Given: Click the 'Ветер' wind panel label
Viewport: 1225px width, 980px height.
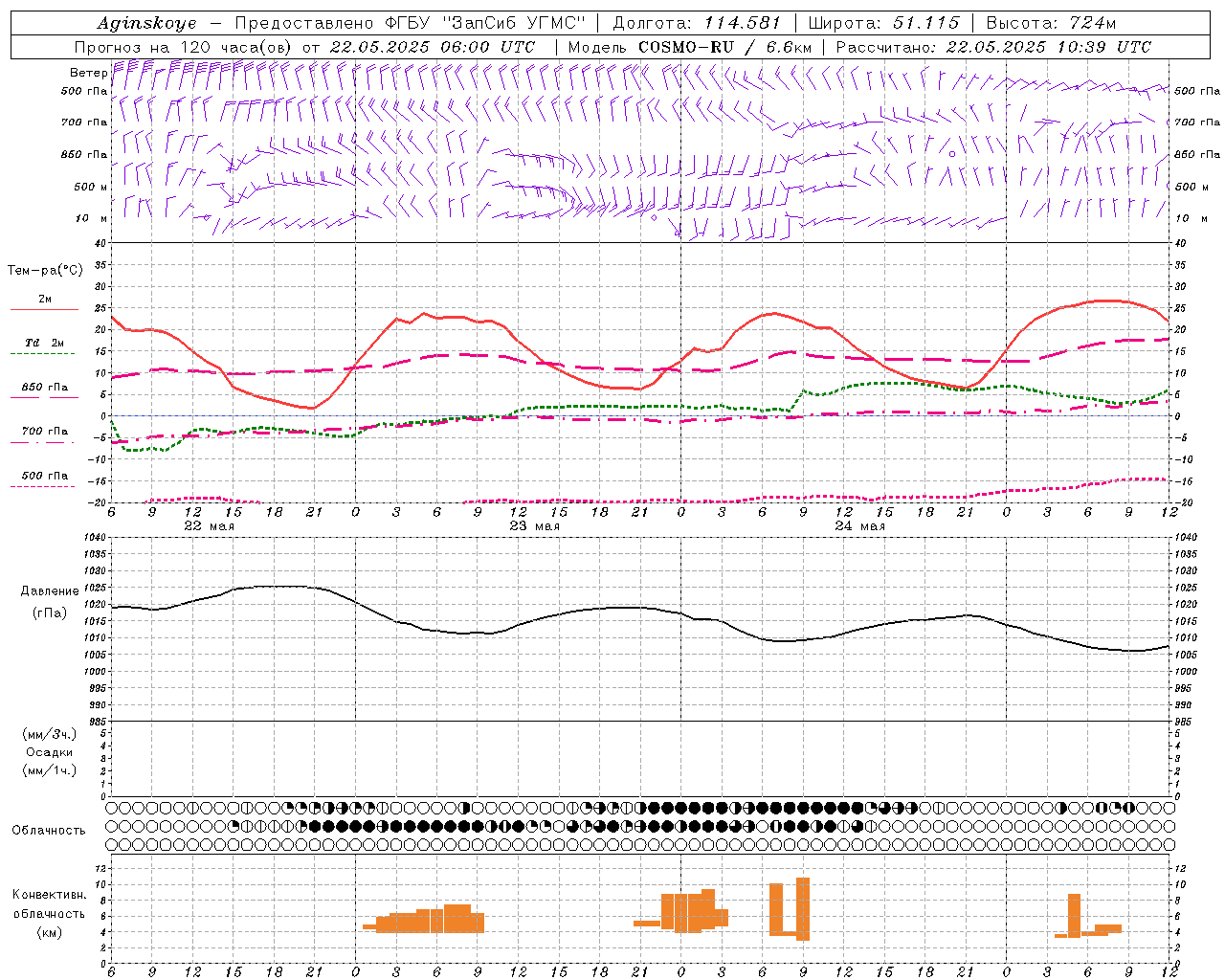Looking at the screenshot, I should pyautogui.click(x=88, y=73).
